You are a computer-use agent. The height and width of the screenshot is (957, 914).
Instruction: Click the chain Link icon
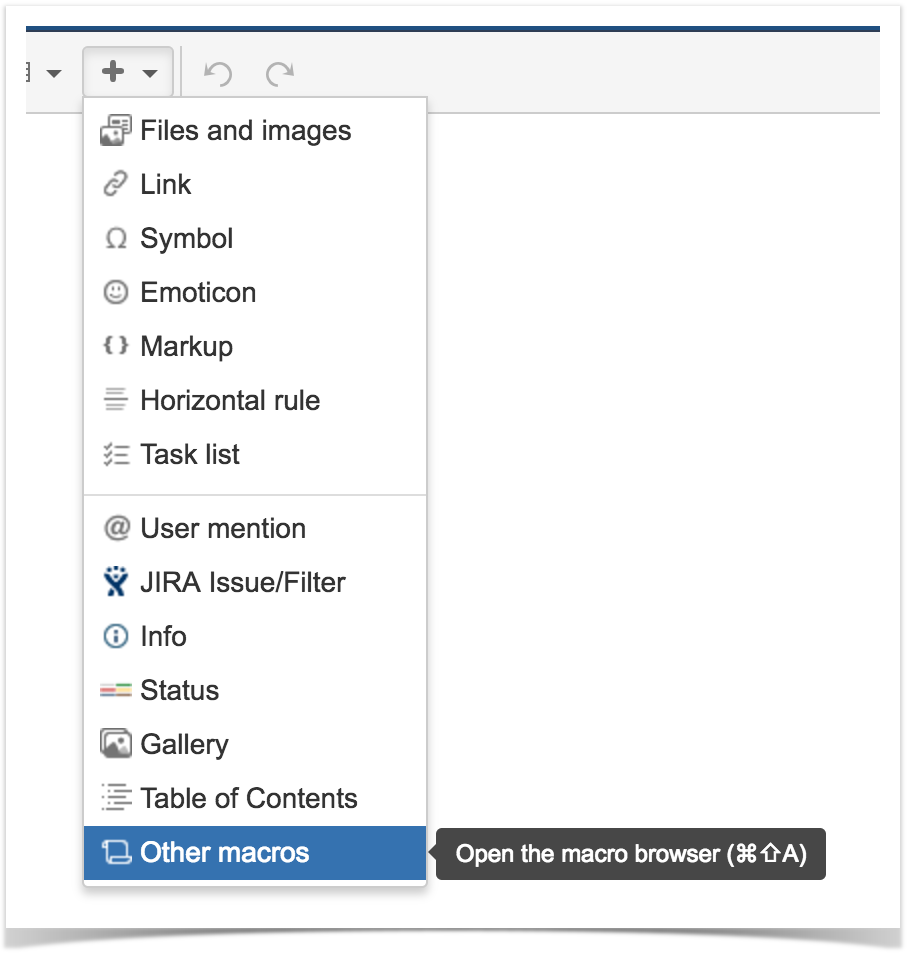(115, 184)
